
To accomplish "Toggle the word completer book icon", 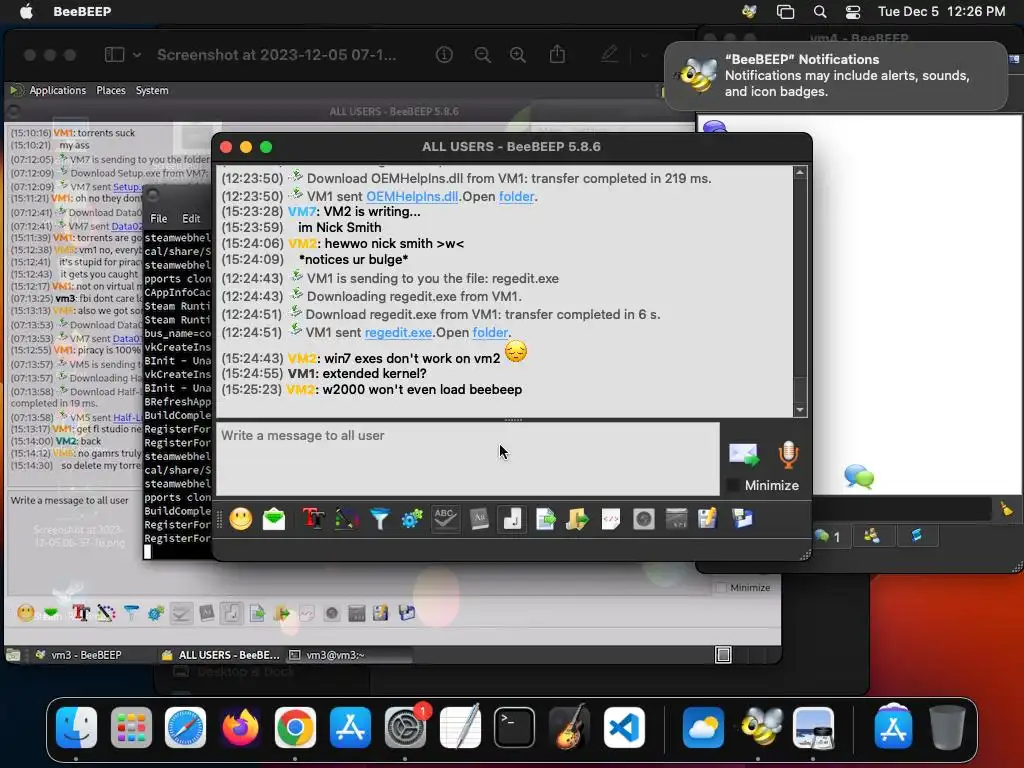I will (479, 519).
